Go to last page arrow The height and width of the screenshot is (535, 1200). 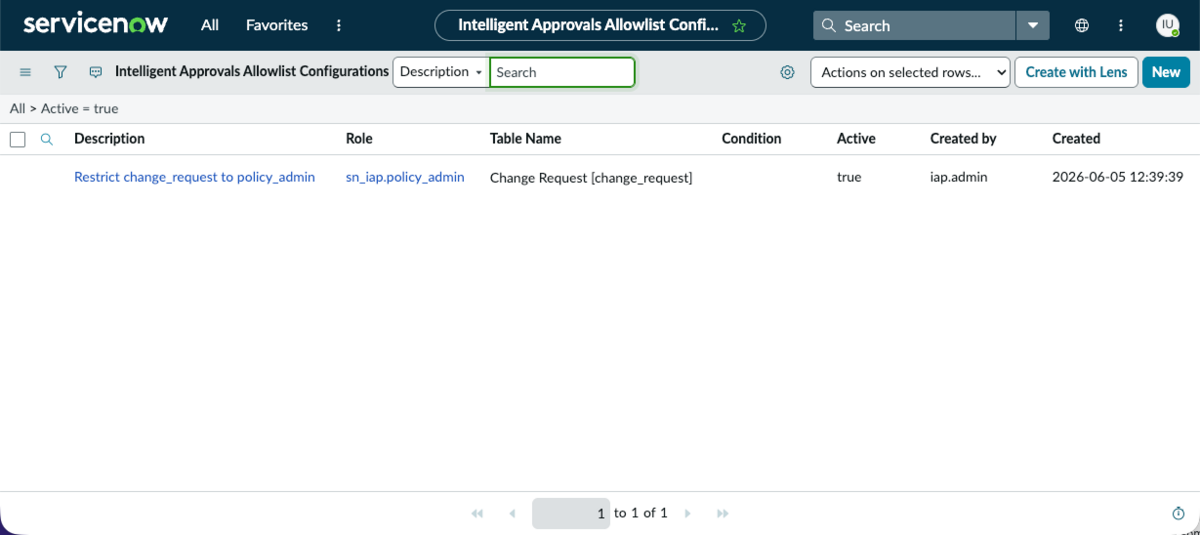point(722,513)
